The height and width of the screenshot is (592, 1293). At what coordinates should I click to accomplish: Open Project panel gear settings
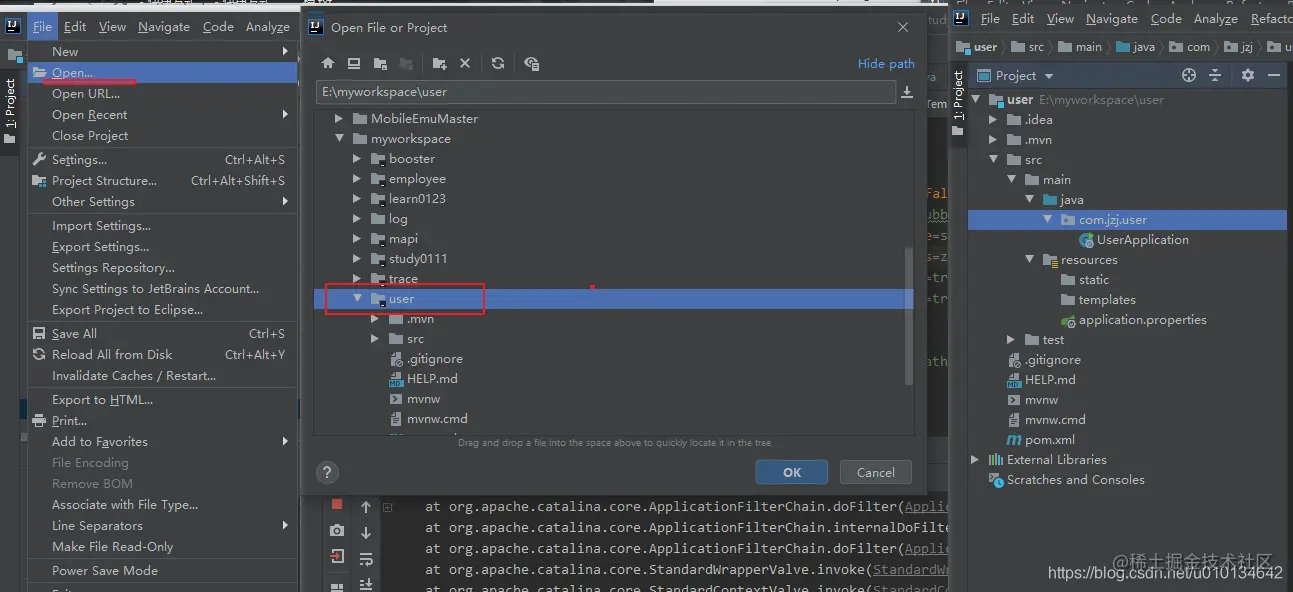(x=1248, y=75)
